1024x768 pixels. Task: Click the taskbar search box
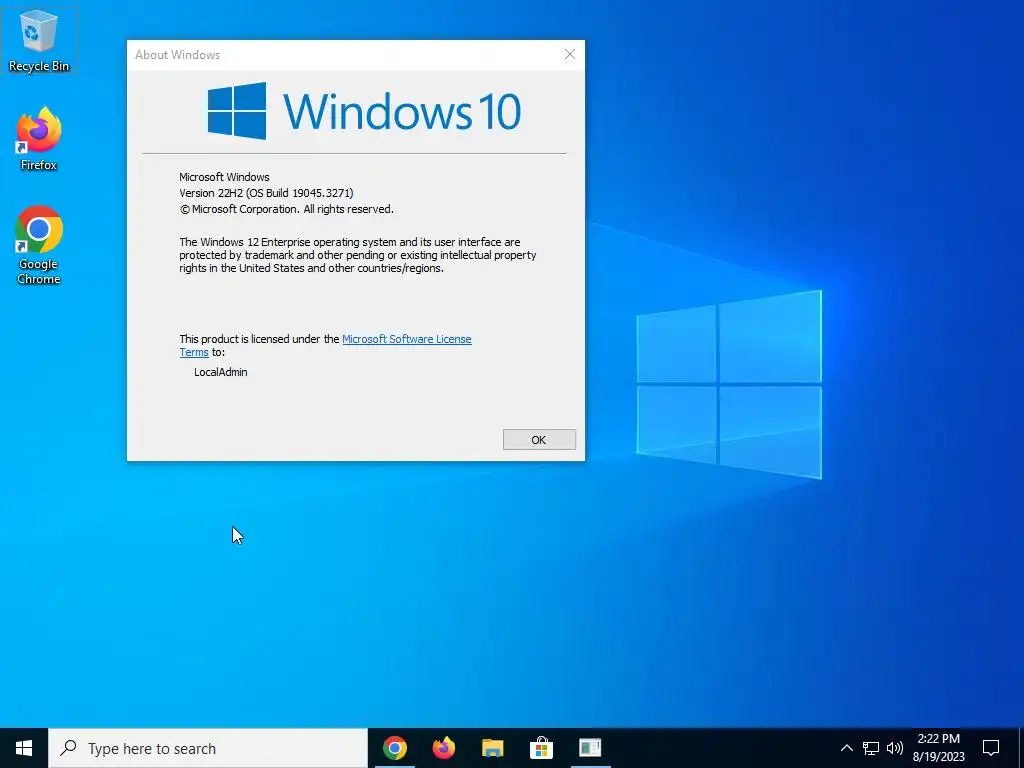(208, 748)
